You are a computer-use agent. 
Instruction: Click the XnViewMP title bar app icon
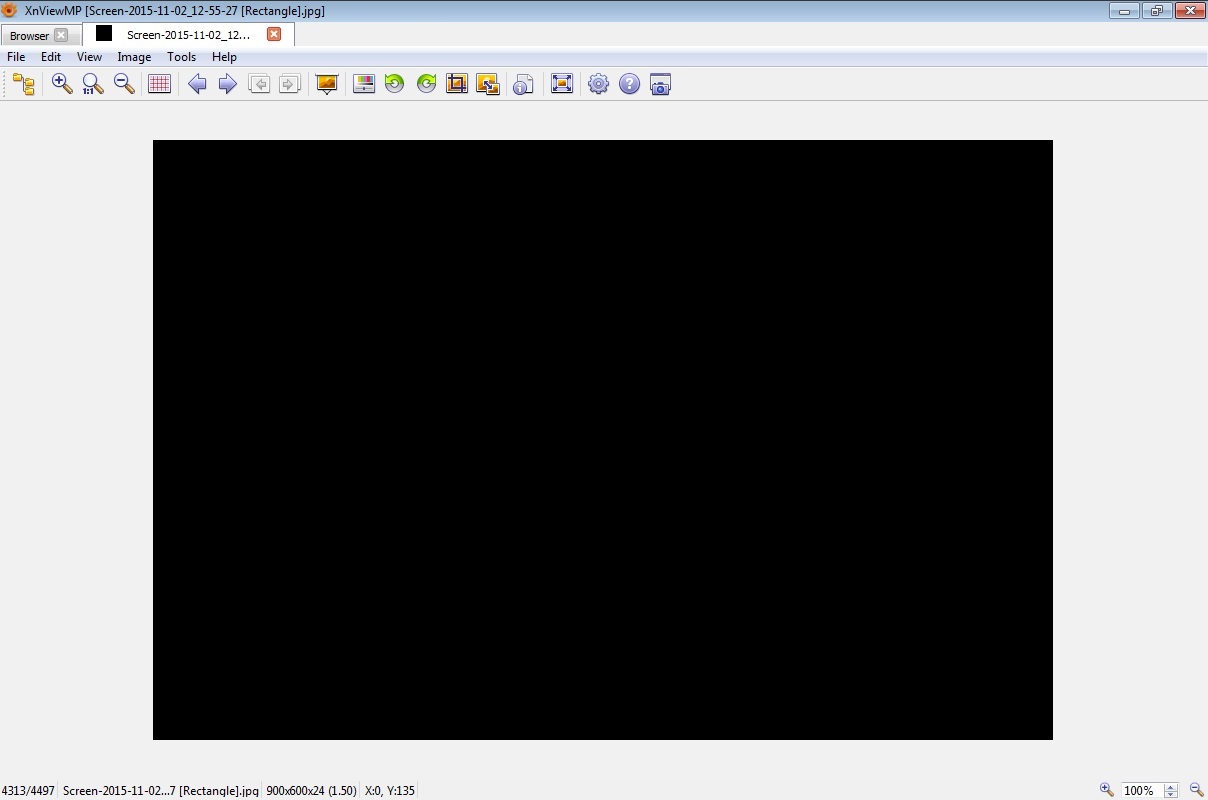click(x=10, y=11)
